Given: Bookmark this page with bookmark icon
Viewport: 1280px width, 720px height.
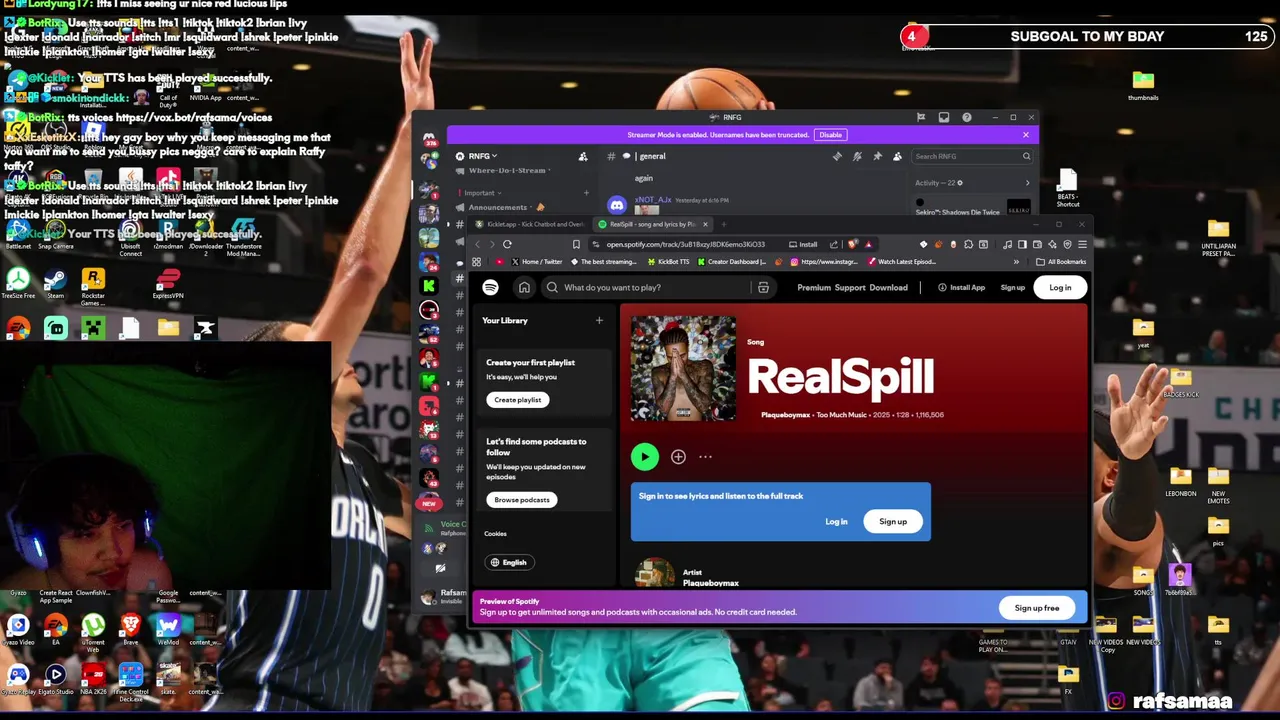Looking at the screenshot, I should point(576,245).
